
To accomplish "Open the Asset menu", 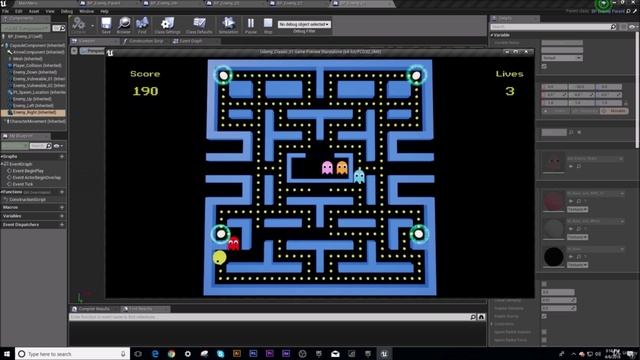I will (34, 11).
